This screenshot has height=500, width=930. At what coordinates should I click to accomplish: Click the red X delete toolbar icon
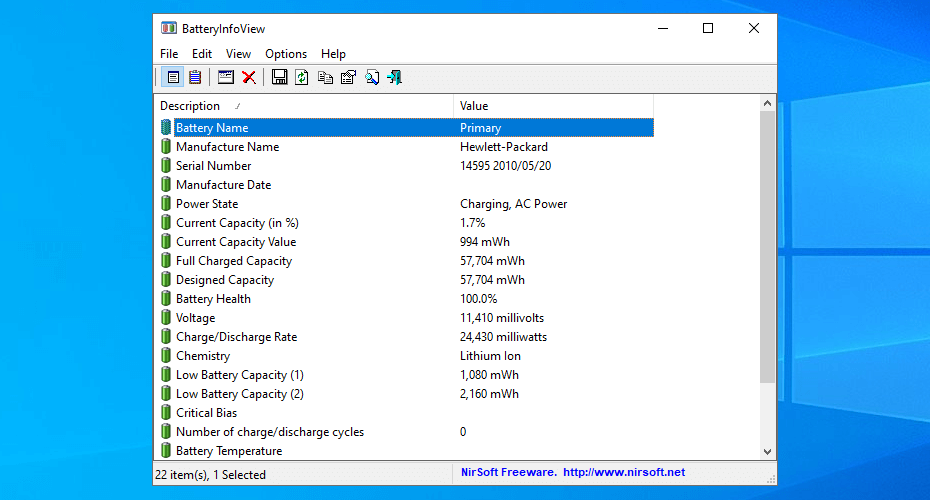coord(249,77)
